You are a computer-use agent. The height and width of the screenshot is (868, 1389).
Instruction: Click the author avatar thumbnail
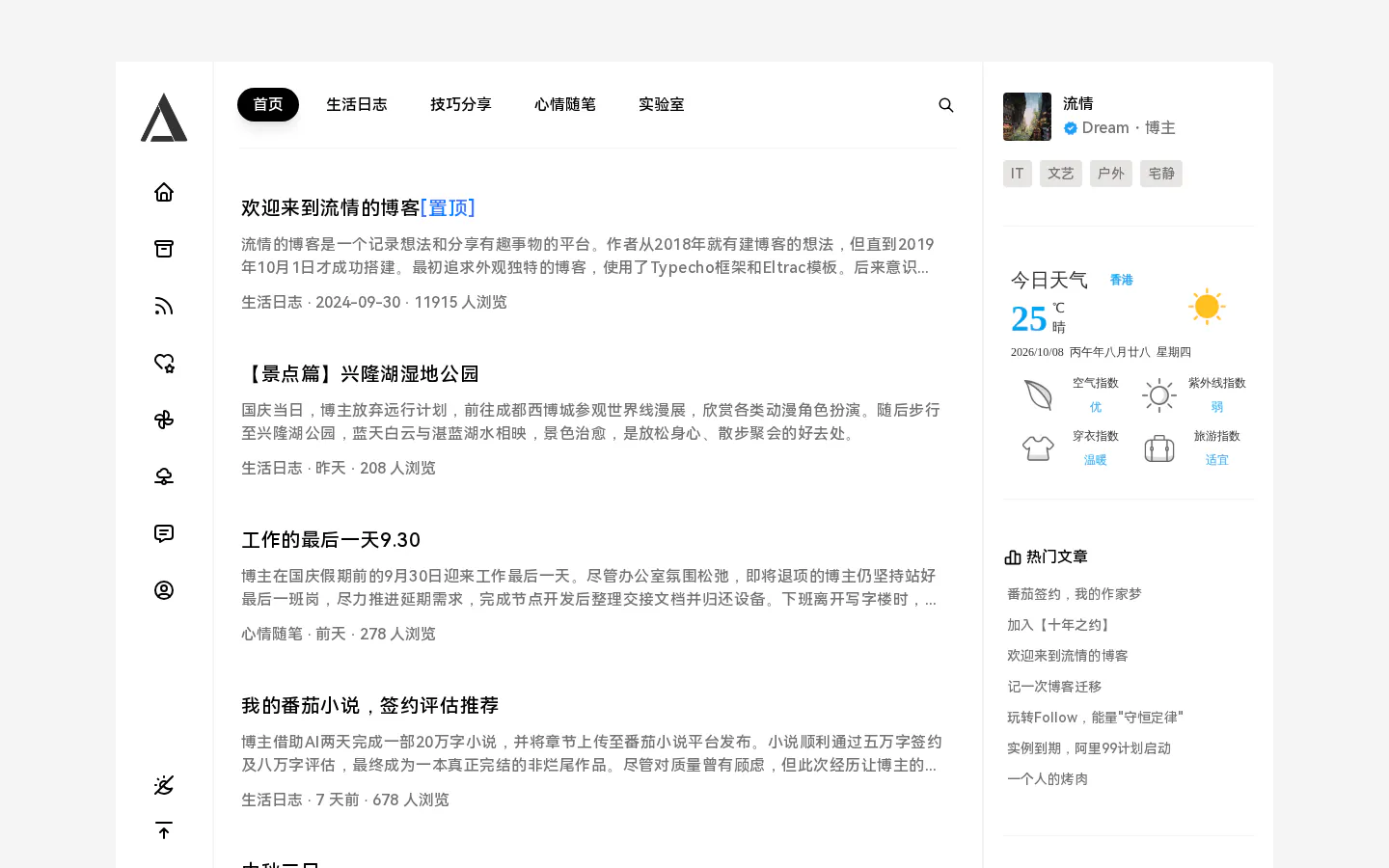click(1027, 117)
